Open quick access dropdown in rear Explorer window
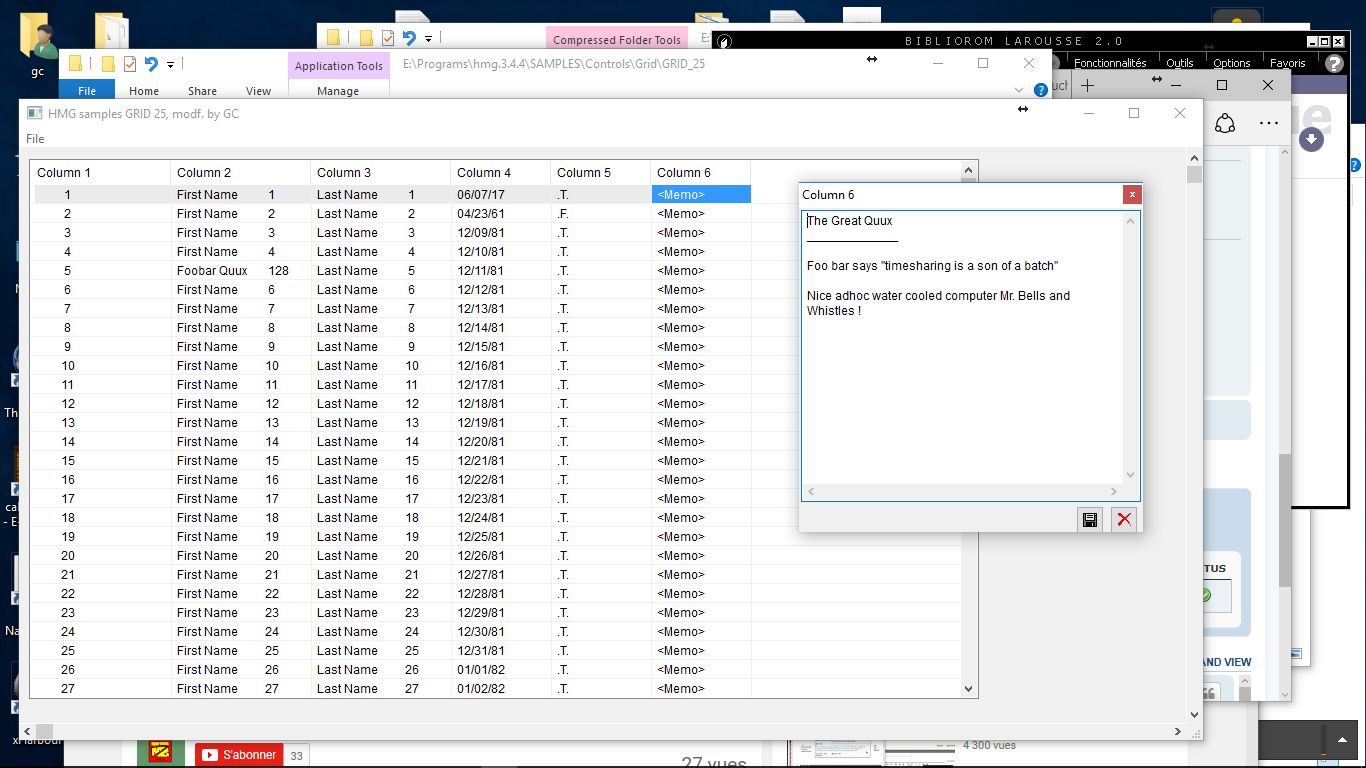This screenshot has width=1366, height=768. click(x=428, y=39)
